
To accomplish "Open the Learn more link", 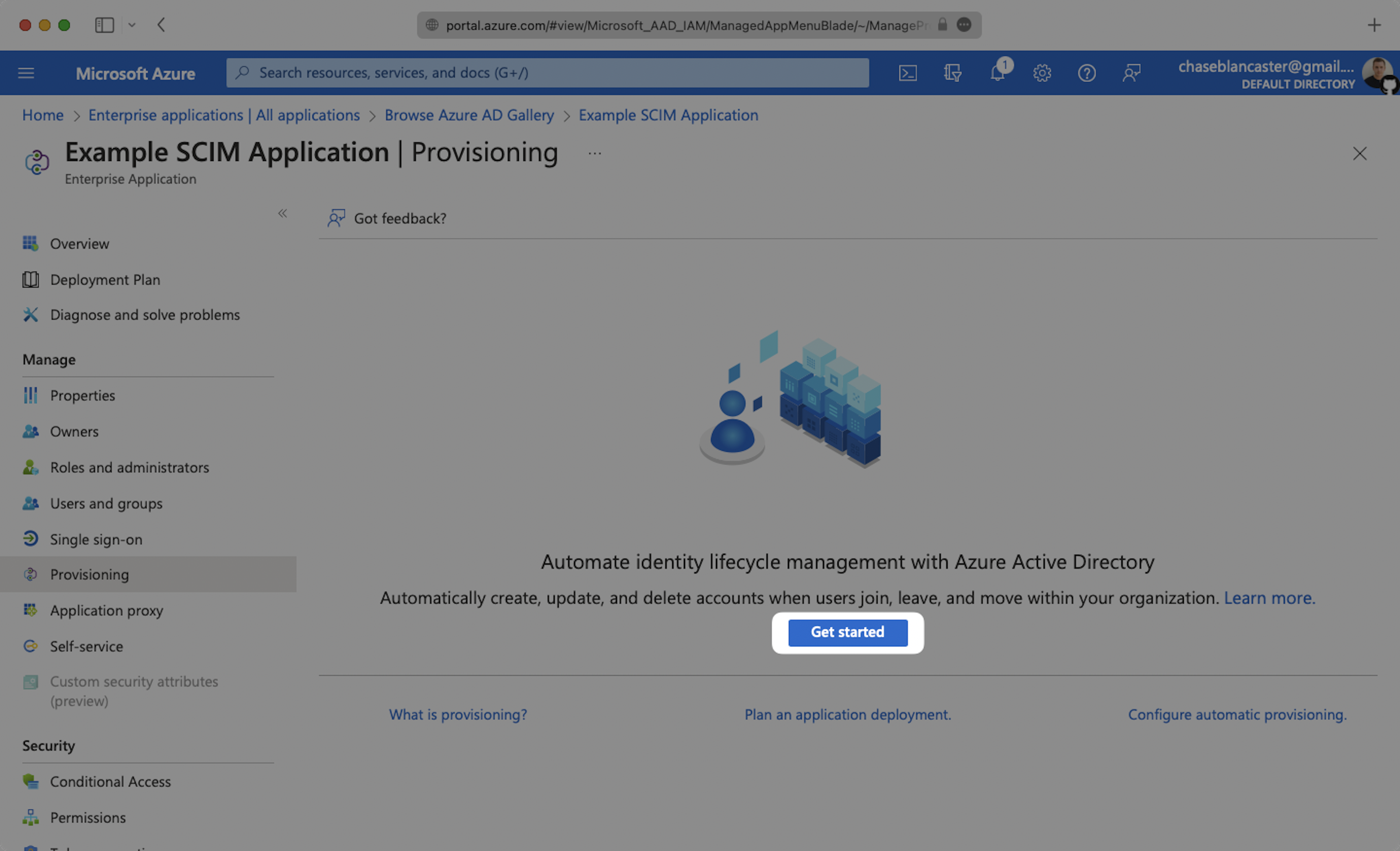I will tap(1269, 597).
